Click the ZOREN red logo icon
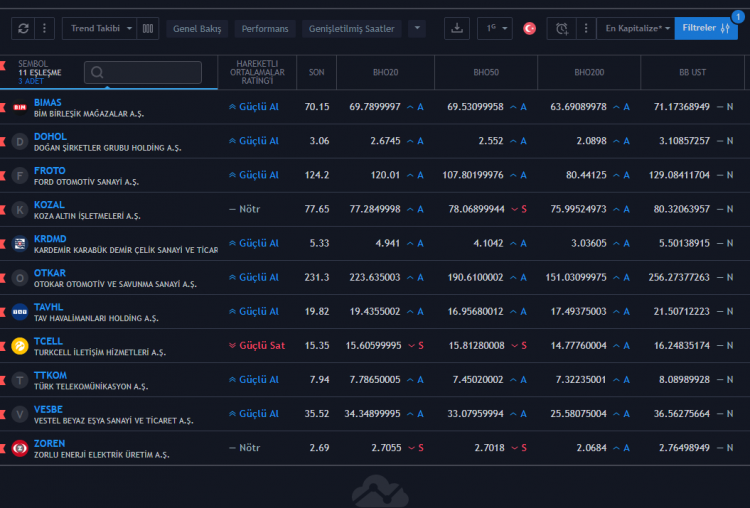The image size is (750, 508). (20, 448)
